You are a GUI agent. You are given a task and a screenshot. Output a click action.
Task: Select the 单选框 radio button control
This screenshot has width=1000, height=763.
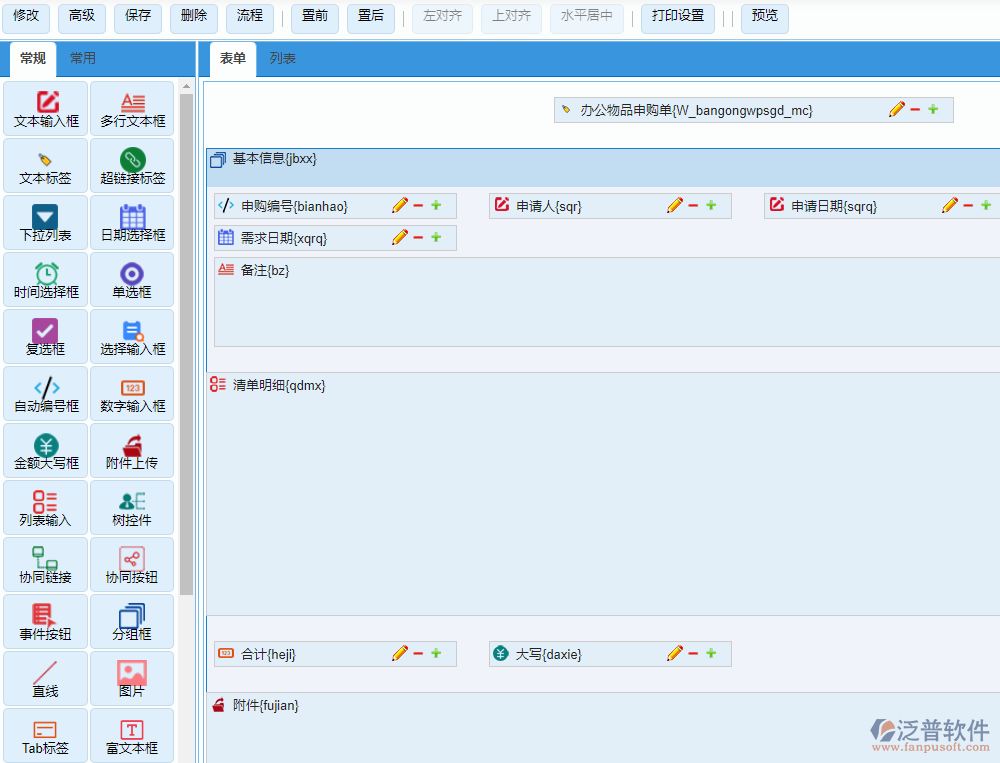tap(132, 281)
